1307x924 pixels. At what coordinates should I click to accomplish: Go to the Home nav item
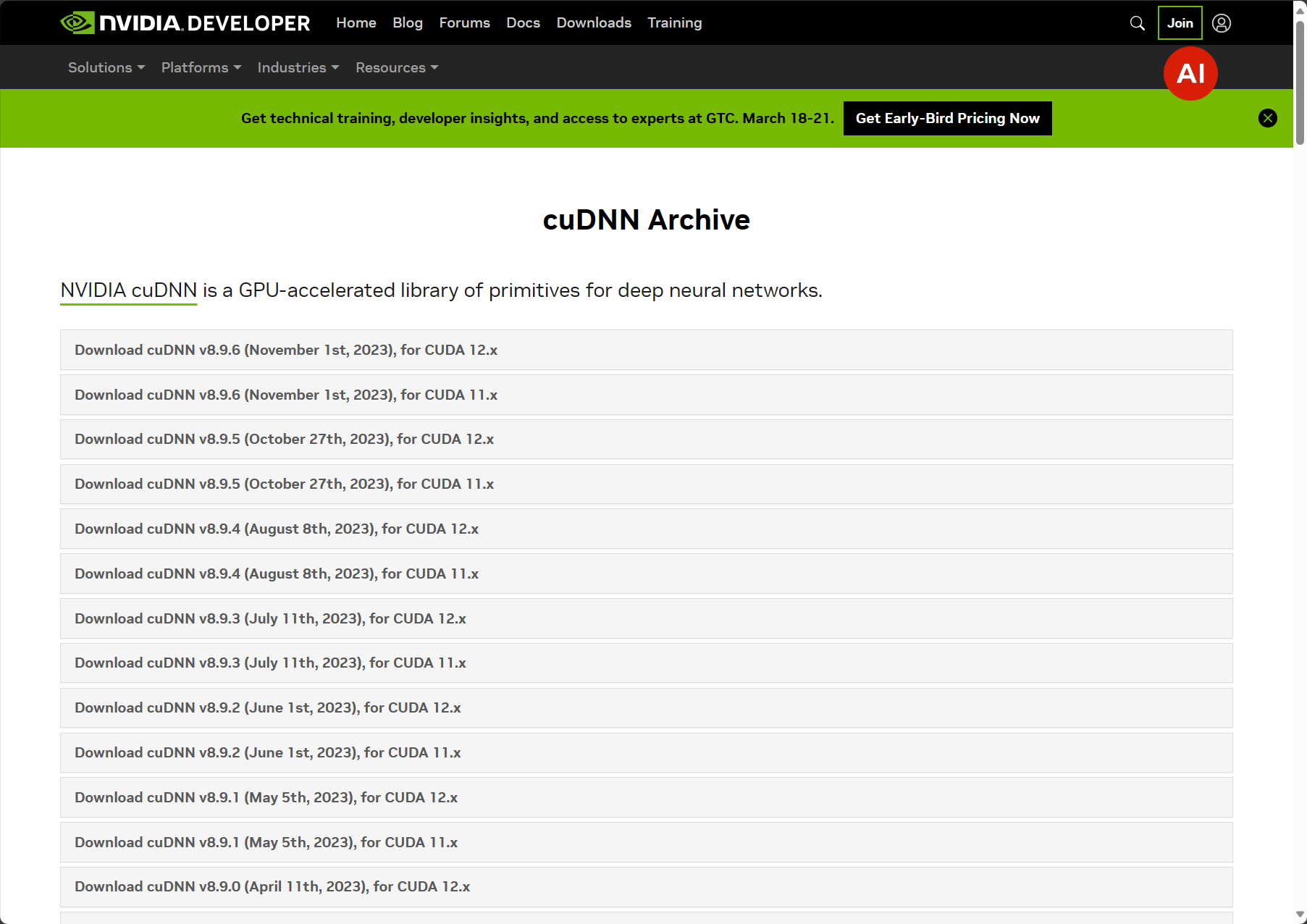(x=356, y=23)
